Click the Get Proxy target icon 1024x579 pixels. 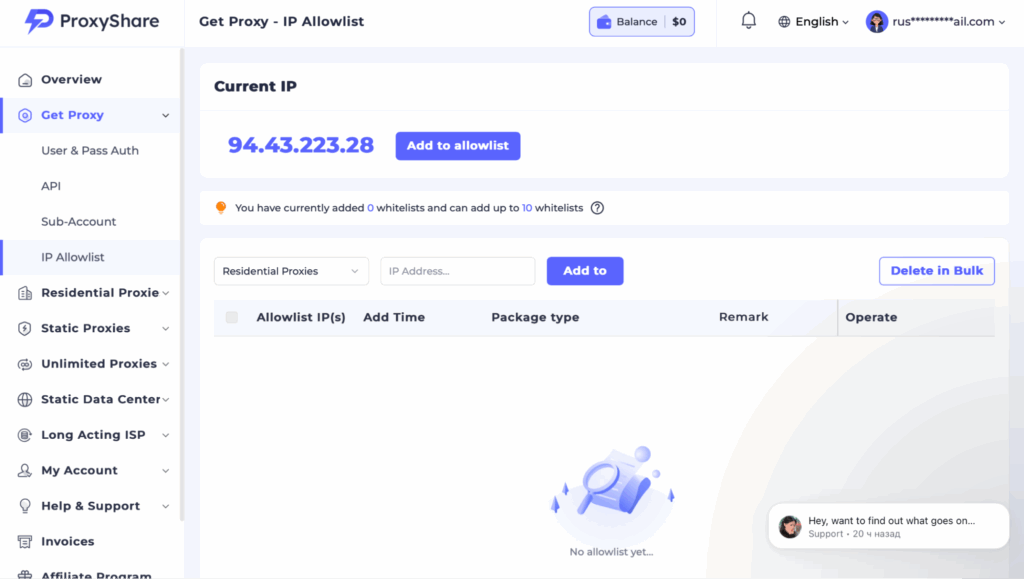tap(25, 116)
